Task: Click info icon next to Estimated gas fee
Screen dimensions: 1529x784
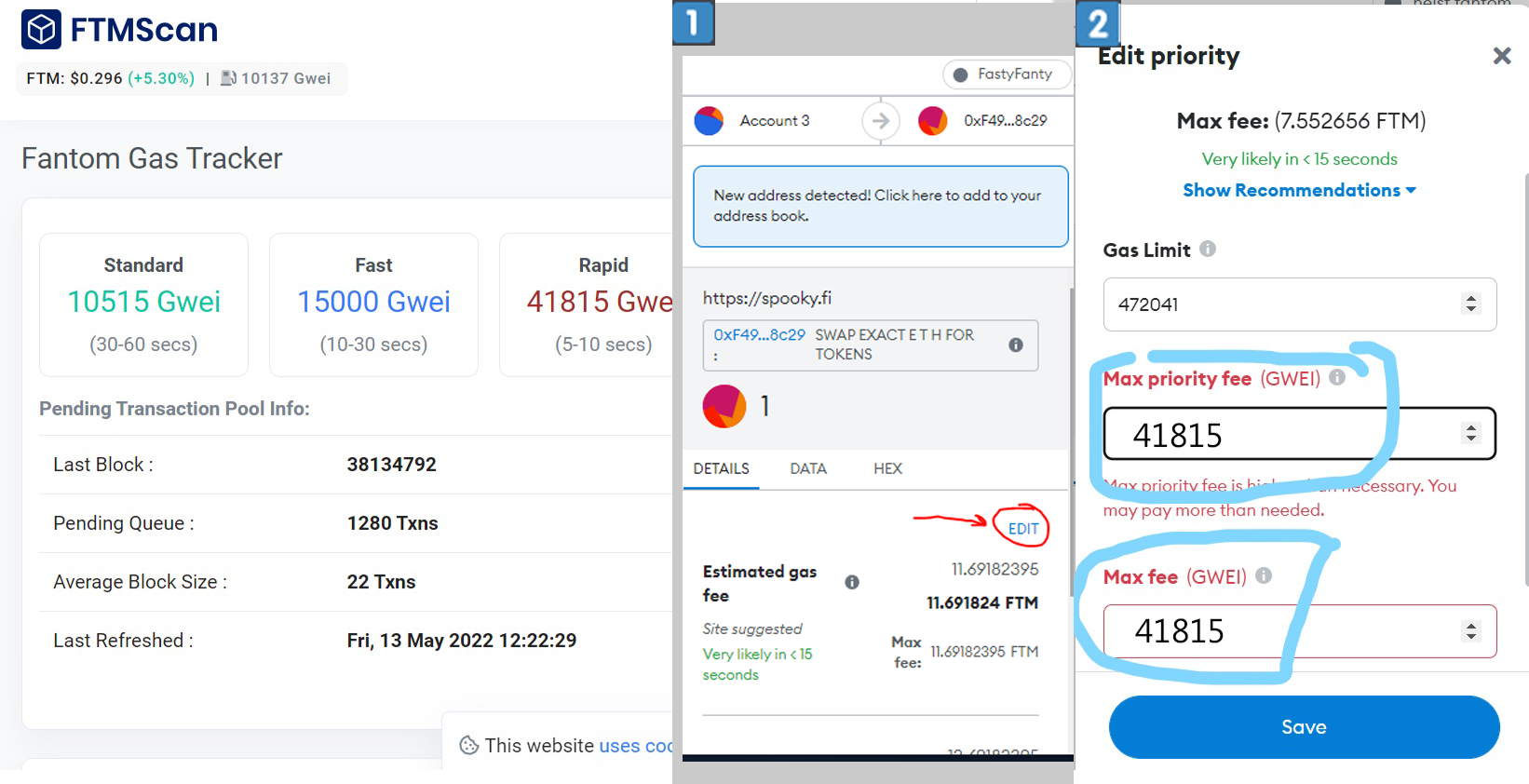Action: coord(851,583)
